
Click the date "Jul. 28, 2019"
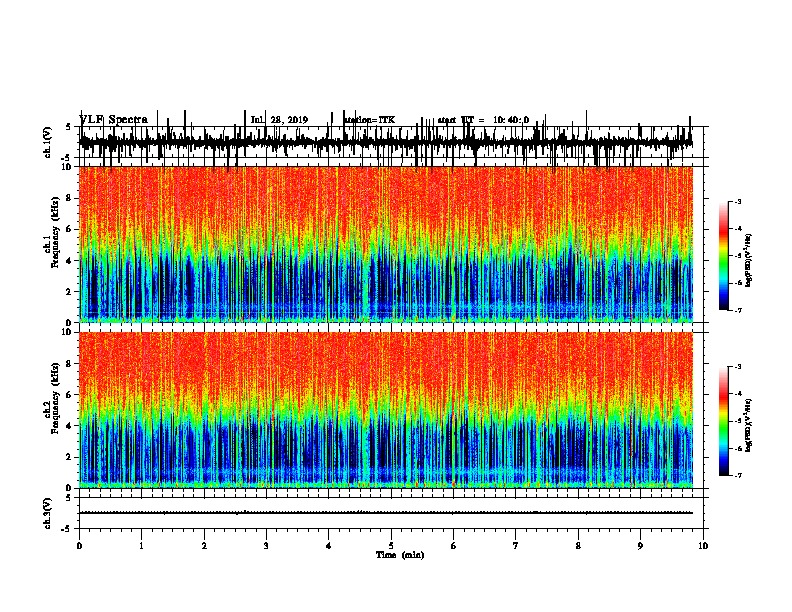[x=279, y=120]
